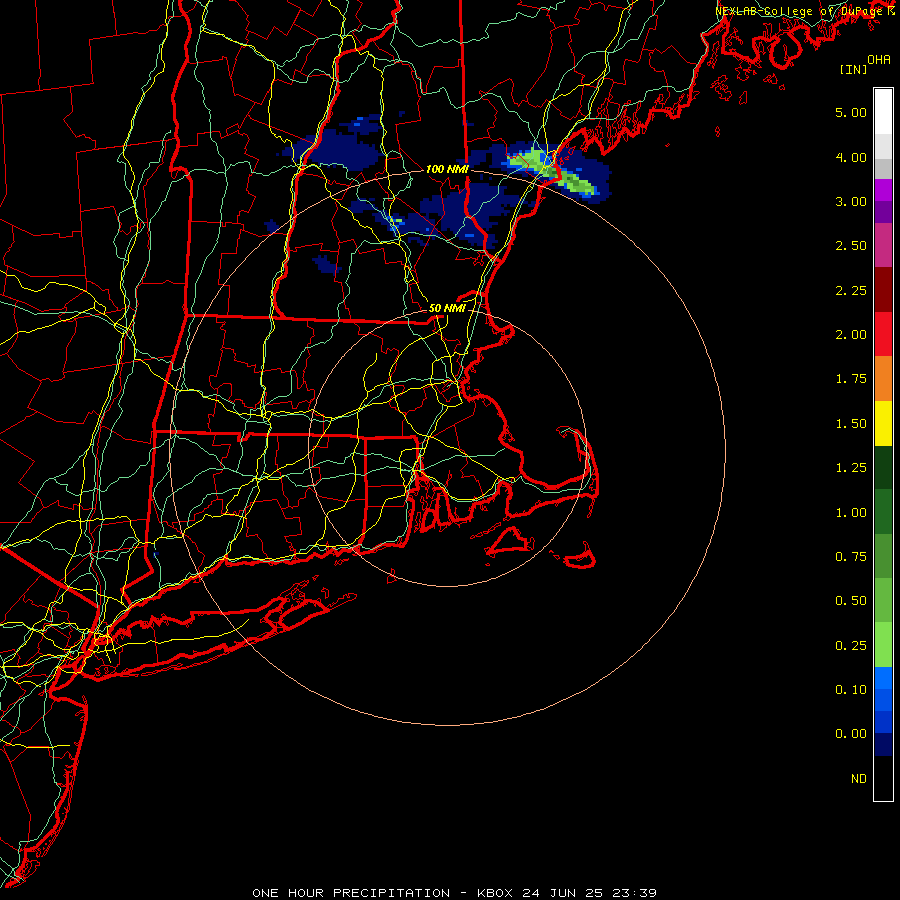Click the "[IN]" units label

(854, 70)
